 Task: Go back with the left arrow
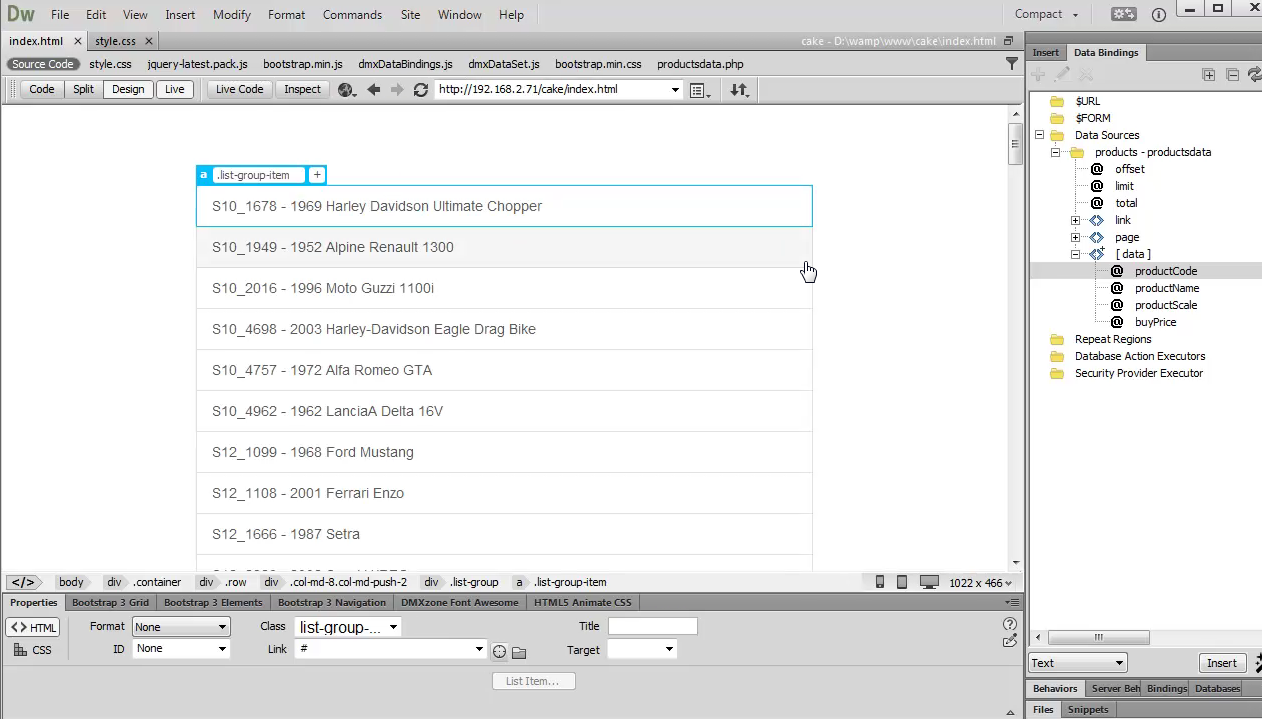click(374, 90)
